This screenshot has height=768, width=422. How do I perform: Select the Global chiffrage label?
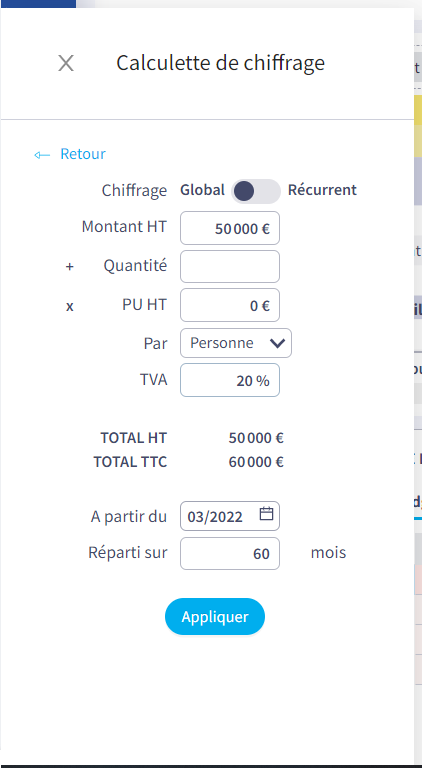tap(202, 190)
